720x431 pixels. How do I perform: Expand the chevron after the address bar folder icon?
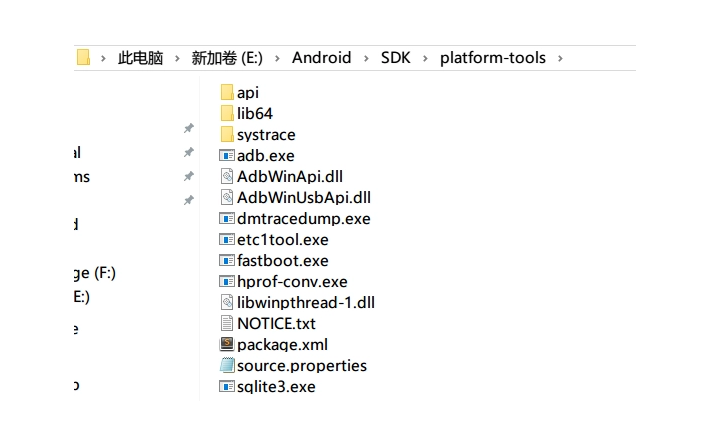[x=103, y=58]
